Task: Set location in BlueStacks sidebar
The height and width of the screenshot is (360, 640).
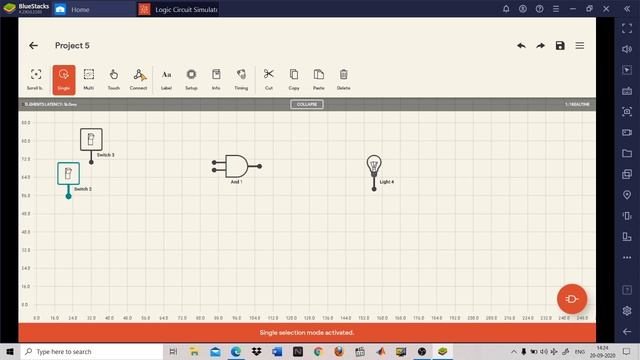Action: (x=627, y=195)
